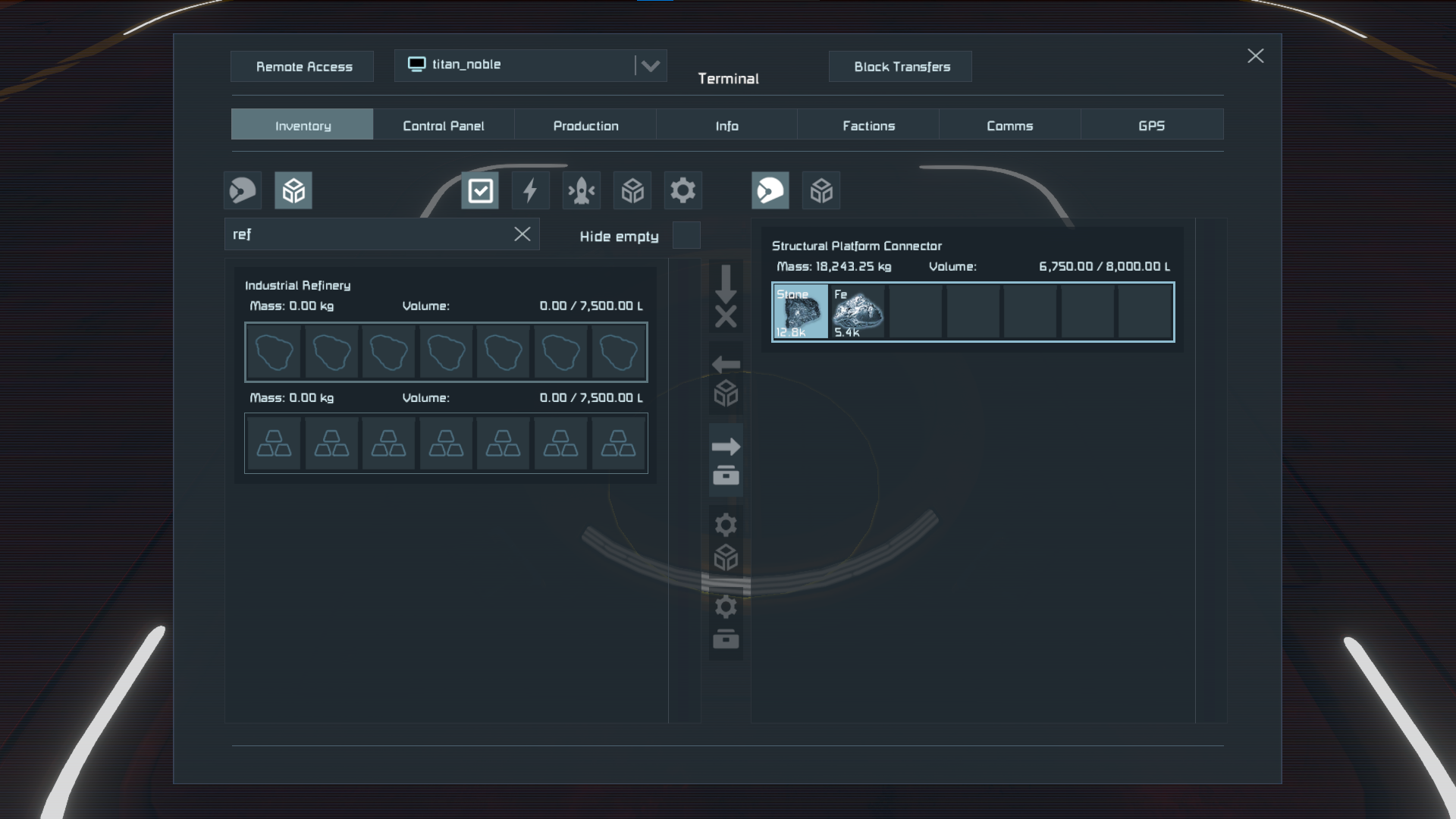Click the left arrow withdraw icon
The width and height of the screenshot is (1456, 819).
click(x=726, y=378)
